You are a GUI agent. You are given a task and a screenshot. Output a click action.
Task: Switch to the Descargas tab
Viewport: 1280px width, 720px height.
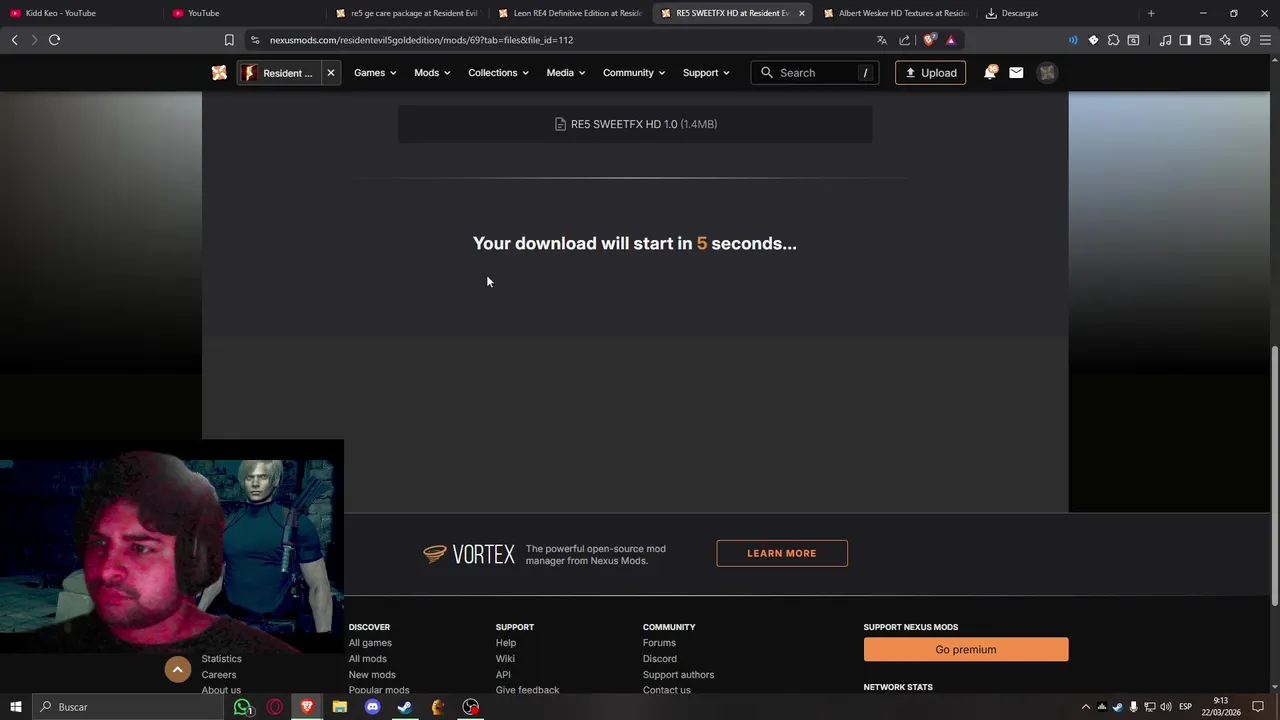point(1057,13)
